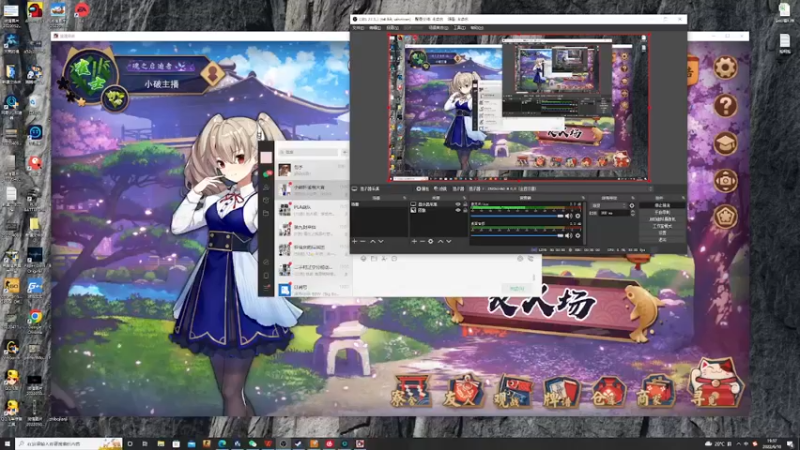Remove selected scene with minus icon
This screenshot has width=800, height=450.
pos(363,241)
